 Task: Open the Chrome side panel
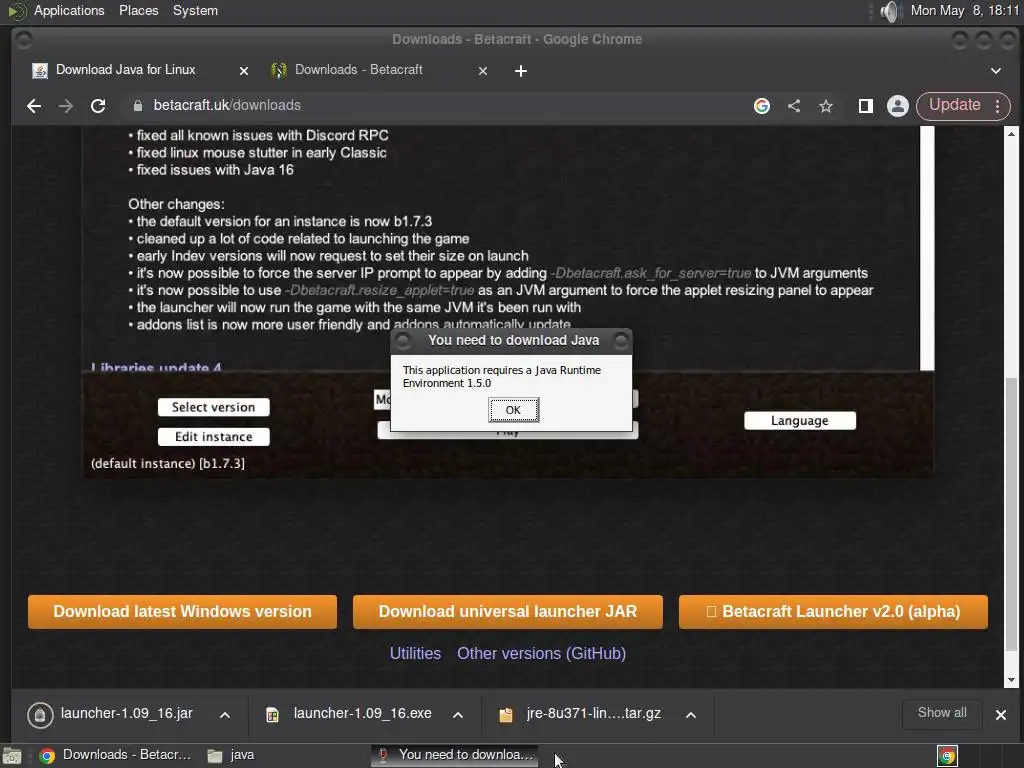pyautogui.click(x=865, y=106)
